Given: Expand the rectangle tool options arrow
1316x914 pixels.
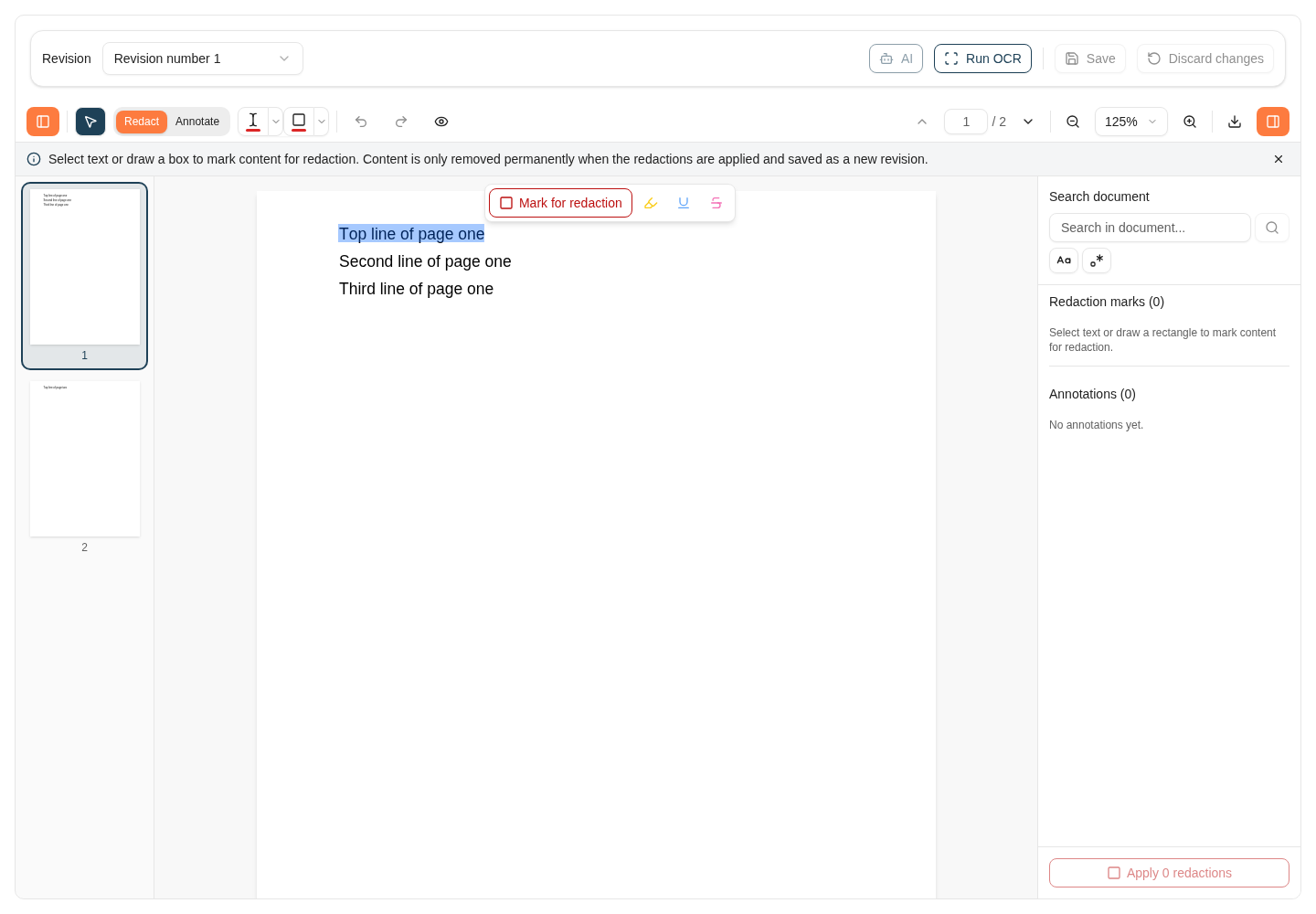Looking at the screenshot, I should pos(322,122).
